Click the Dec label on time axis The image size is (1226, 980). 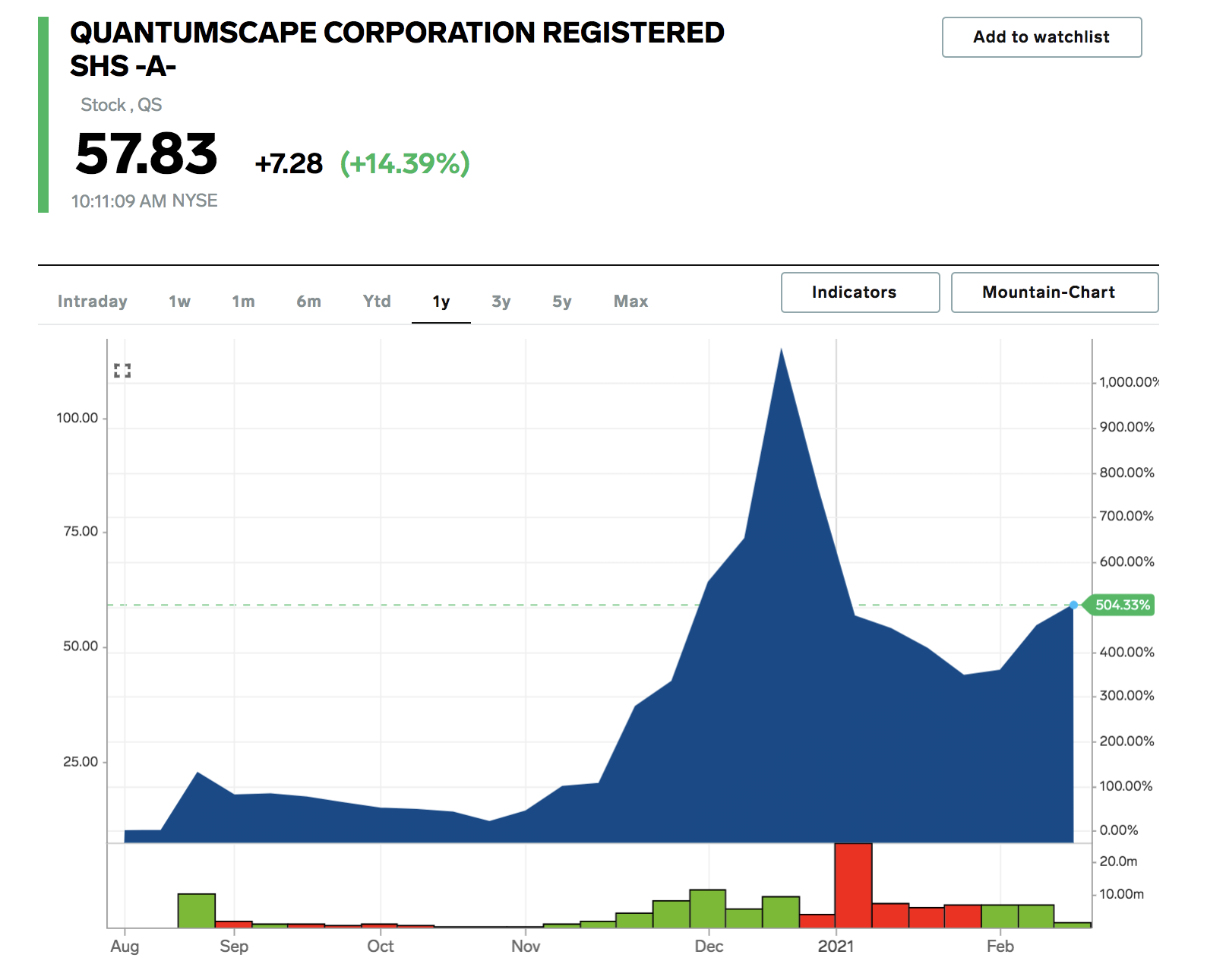pyautogui.click(x=709, y=947)
